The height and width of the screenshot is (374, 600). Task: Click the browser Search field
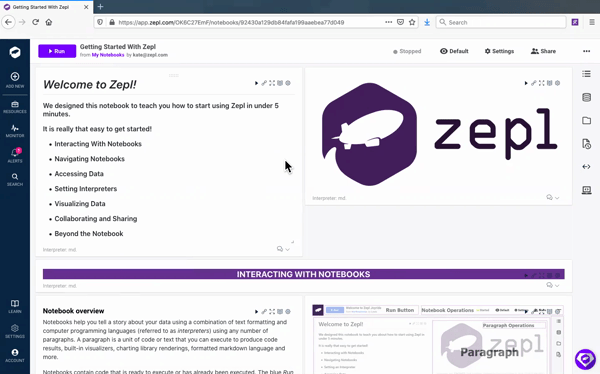[x=501, y=22]
